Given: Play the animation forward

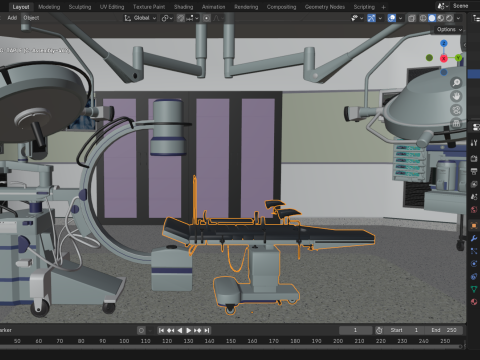Looking at the screenshot, I should (188, 330).
